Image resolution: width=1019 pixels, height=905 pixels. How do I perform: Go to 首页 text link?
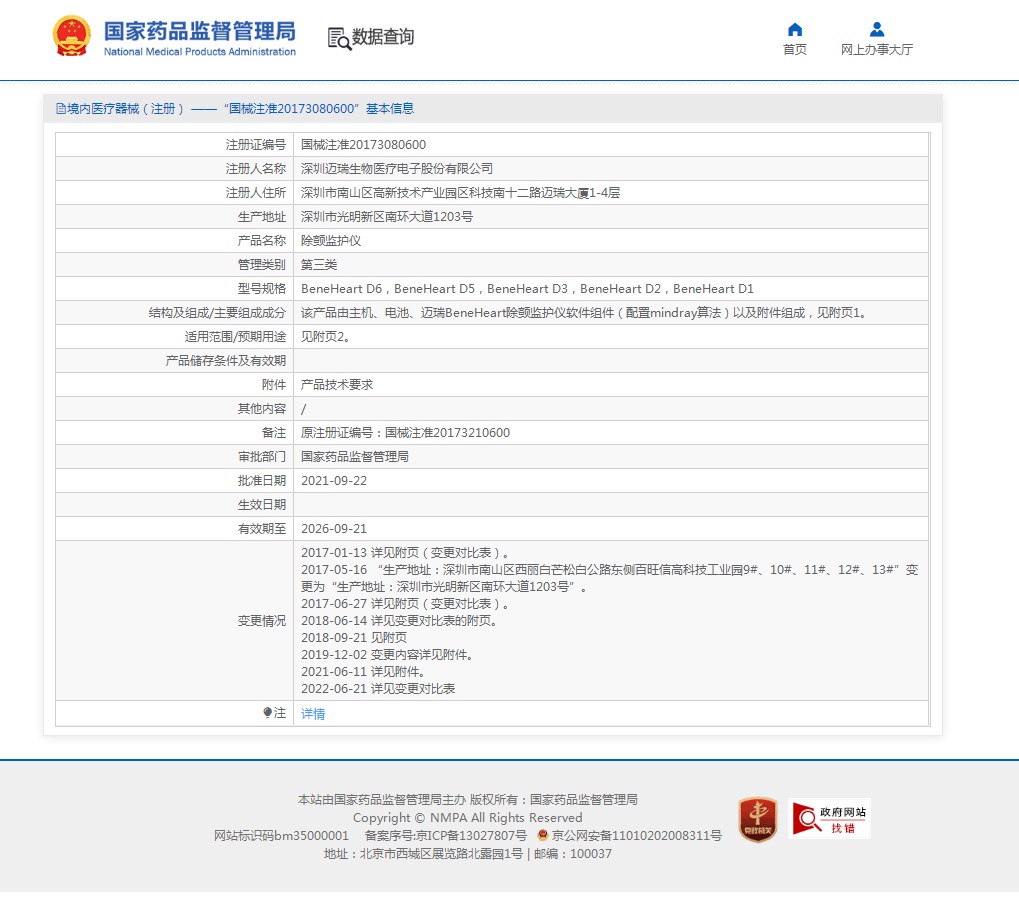[x=795, y=49]
